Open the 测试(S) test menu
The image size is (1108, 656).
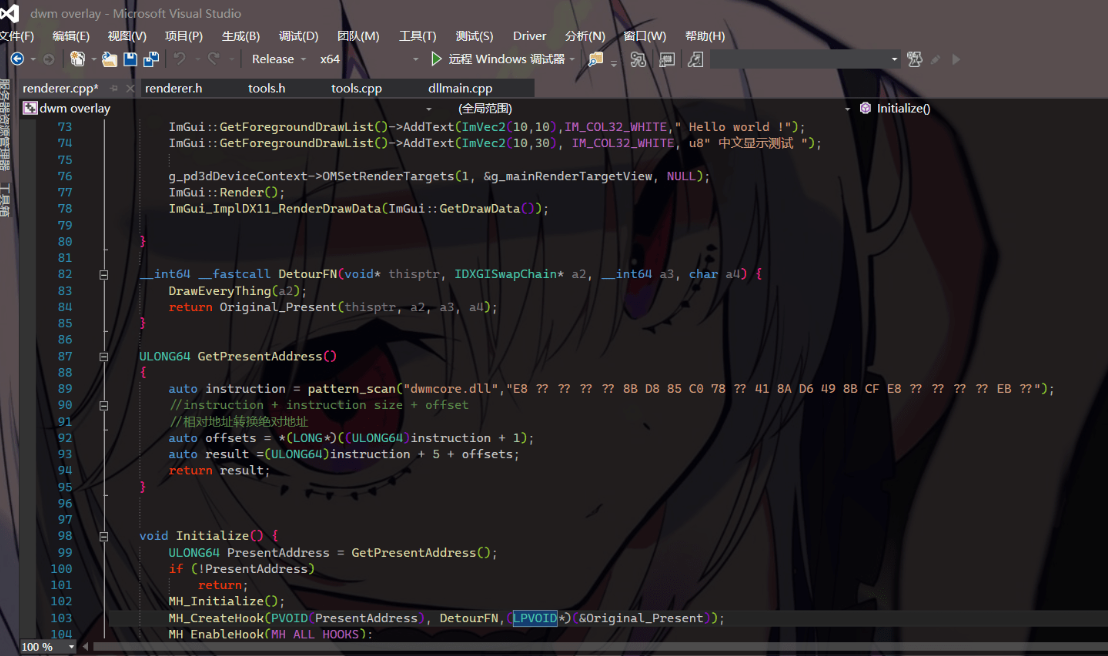tap(474, 36)
